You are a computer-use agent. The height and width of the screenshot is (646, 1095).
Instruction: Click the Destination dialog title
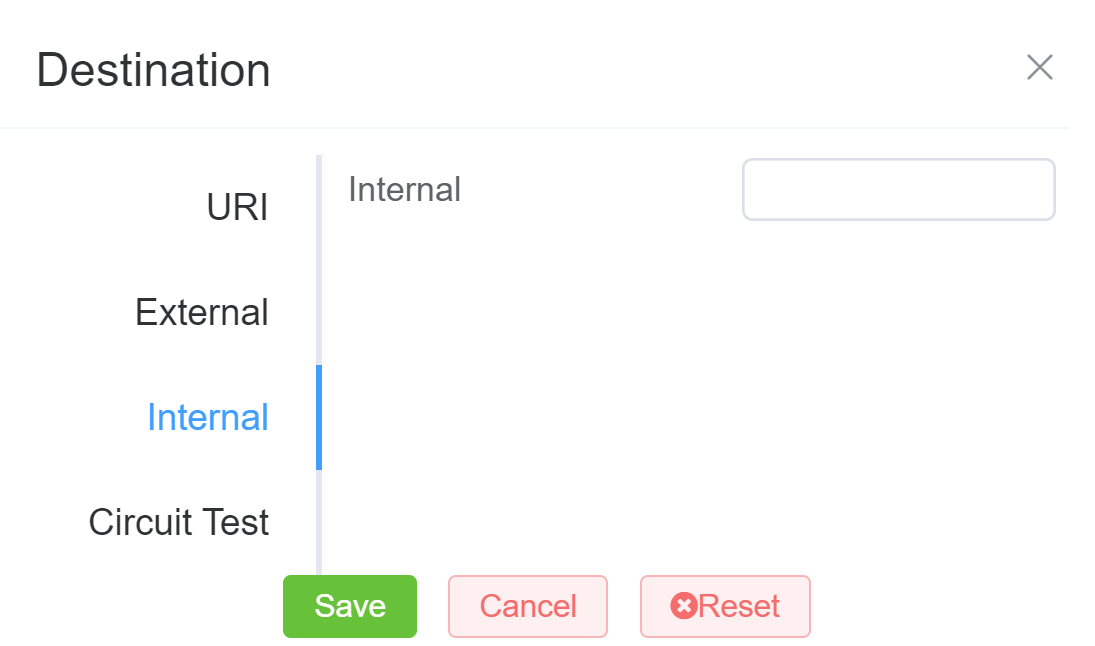click(154, 70)
